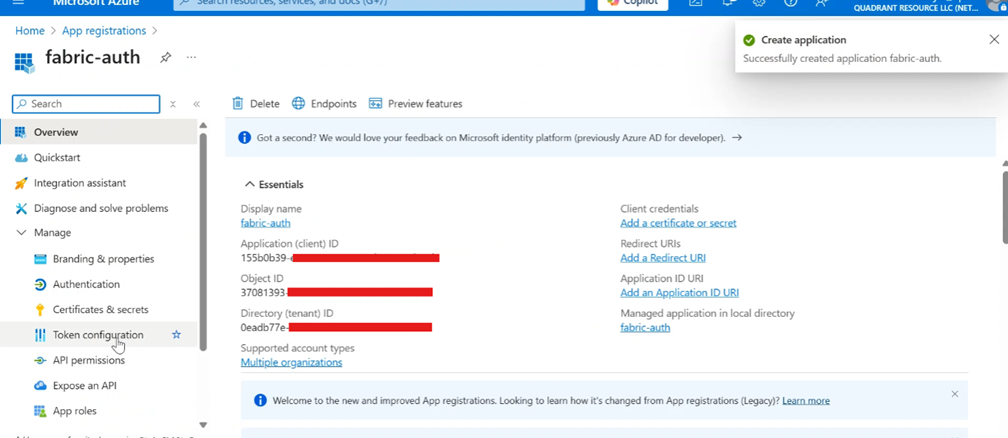Viewport: 1008px width, 438px height.
Task: Click the 'Supported account types' label
Action: tap(298, 348)
